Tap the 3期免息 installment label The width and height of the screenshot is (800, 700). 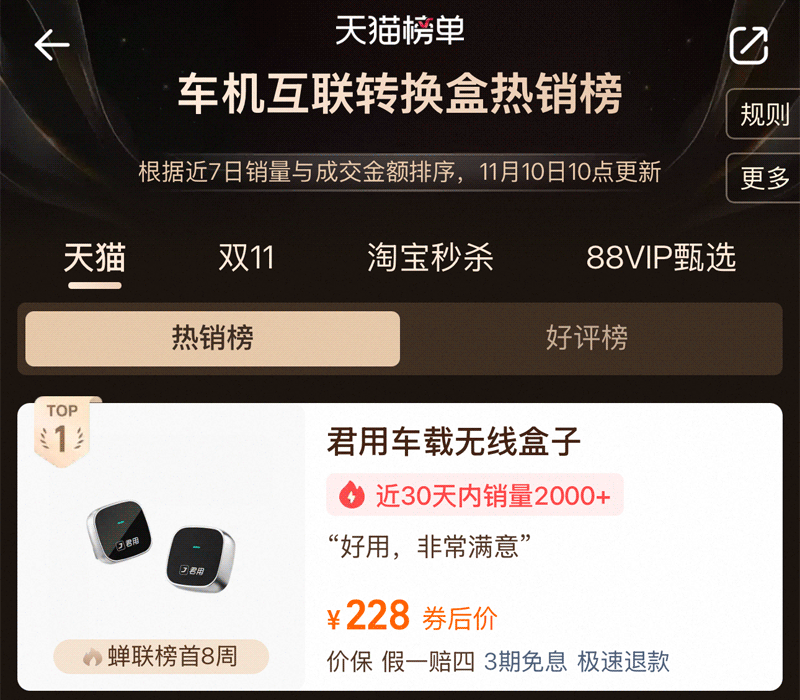pos(525,662)
